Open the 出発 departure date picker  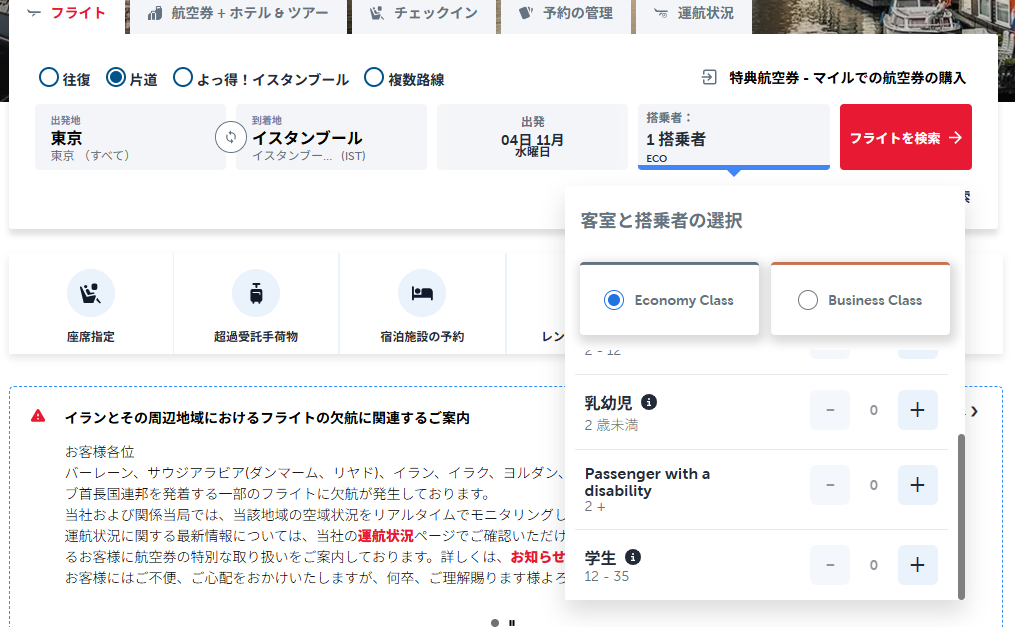pos(532,137)
